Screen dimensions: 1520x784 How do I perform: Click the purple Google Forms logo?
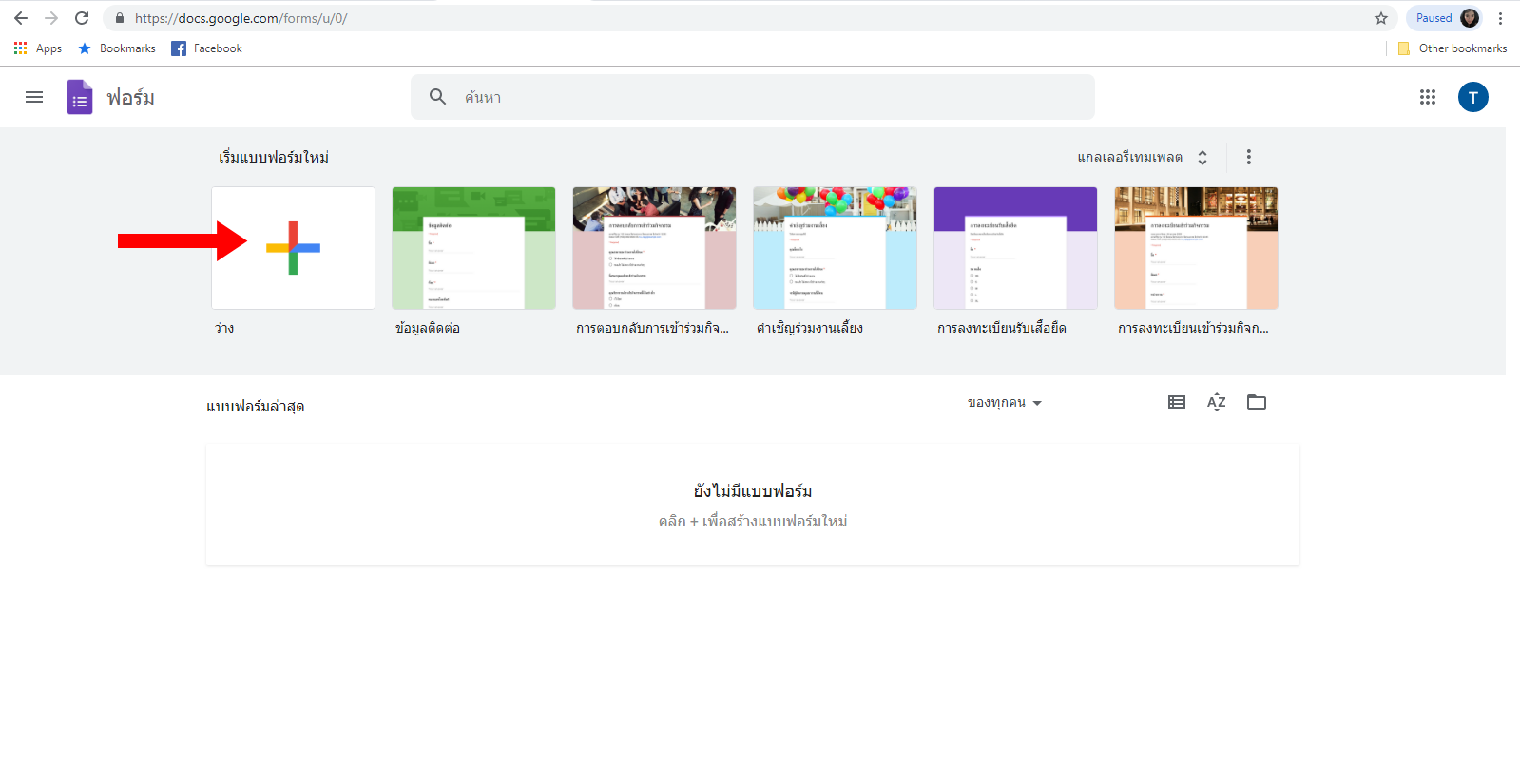(x=80, y=97)
